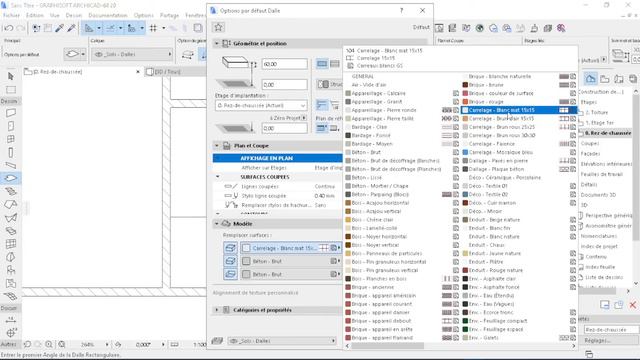Open the Béton - Brut side surface selector
This screenshot has height=360, width=640.
pos(291,261)
